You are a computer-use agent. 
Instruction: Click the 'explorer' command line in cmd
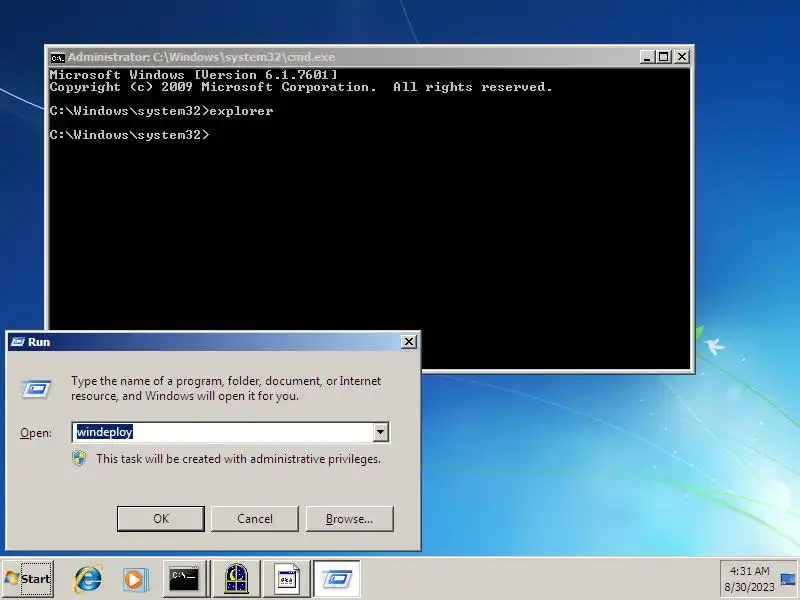tap(161, 111)
